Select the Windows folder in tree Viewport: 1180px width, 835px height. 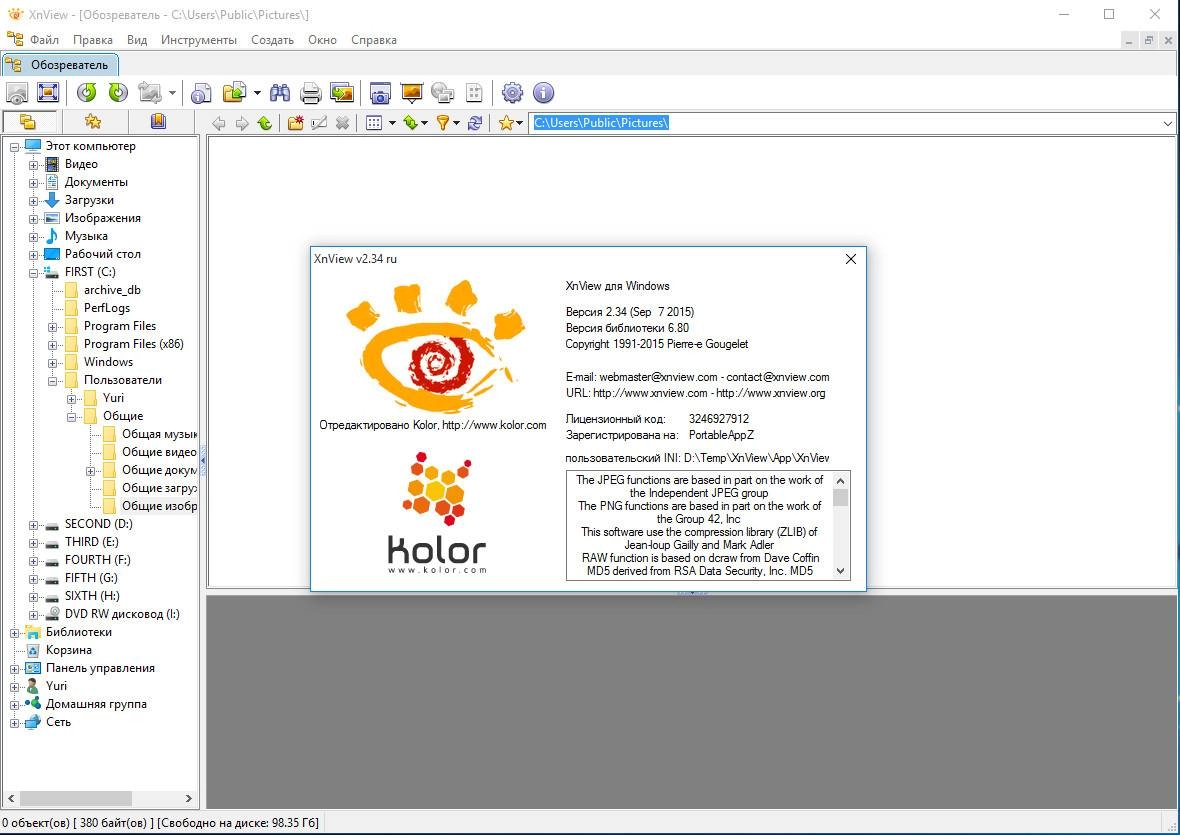click(x=108, y=362)
